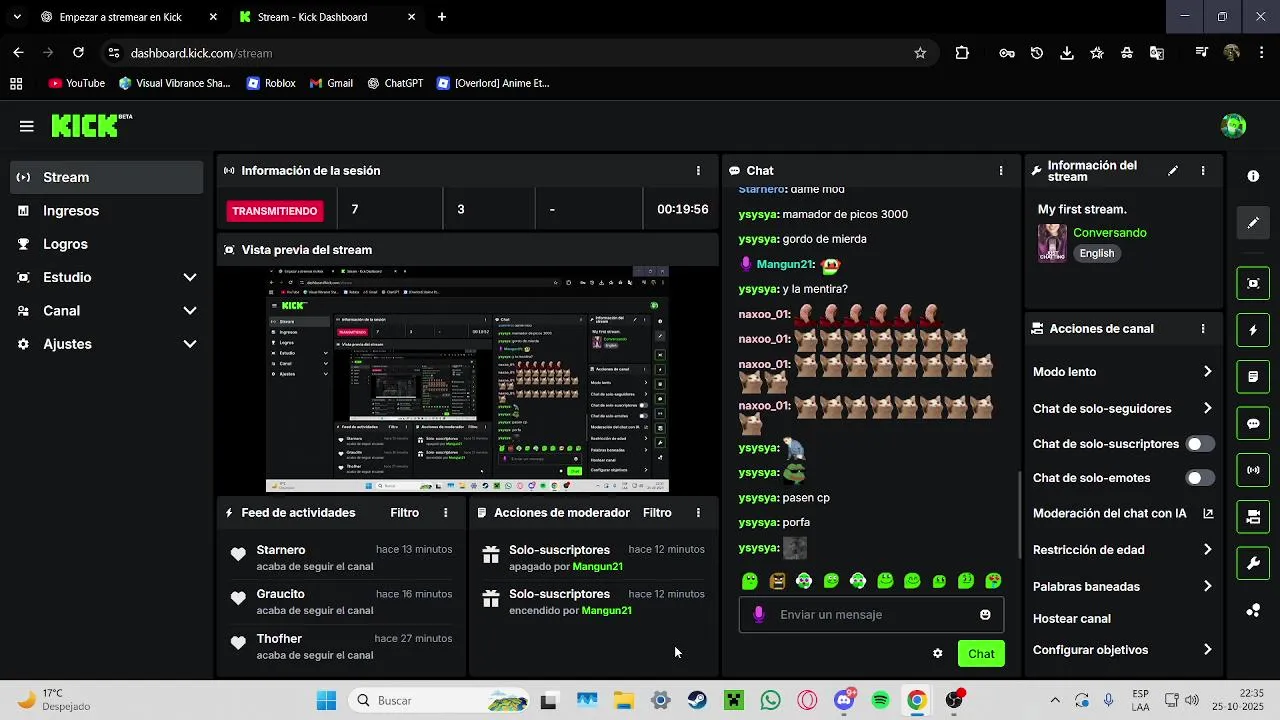The image size is (1280, 720).
Task: Open the user profile avatar menu
Action: pos(1233,126)
